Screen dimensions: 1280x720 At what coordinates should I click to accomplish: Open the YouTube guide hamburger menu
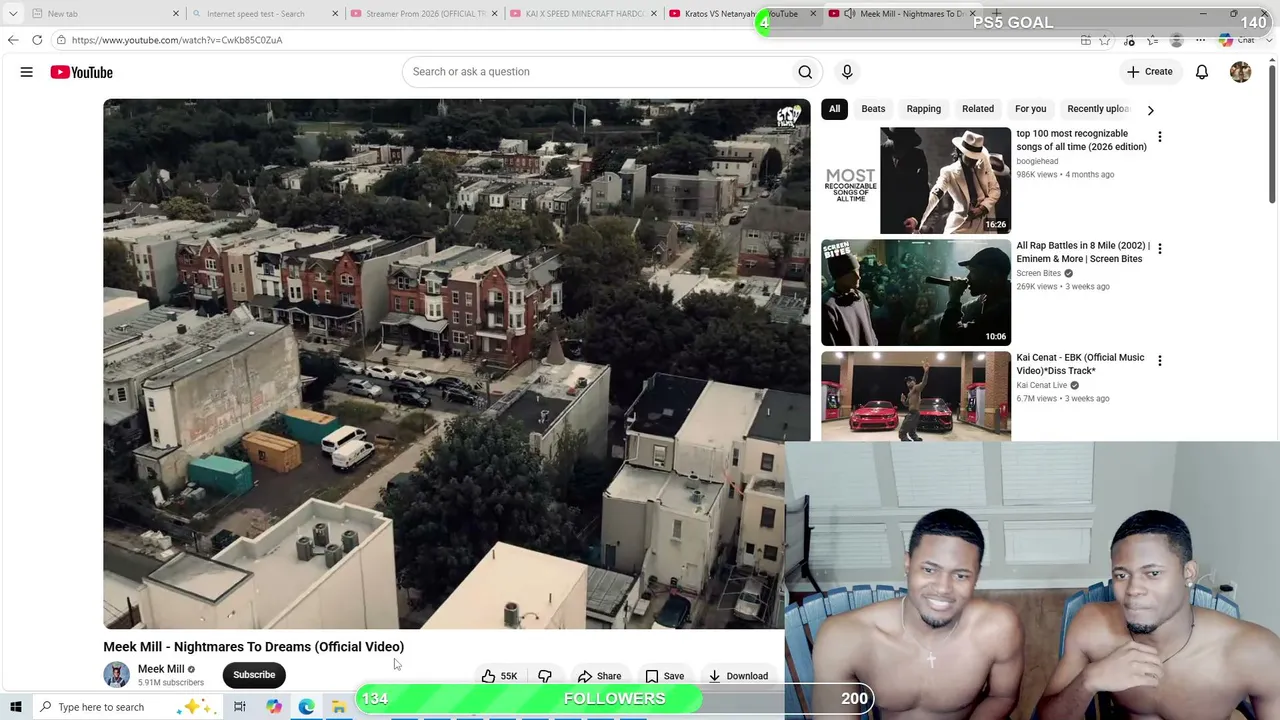(x=27, y=72)
